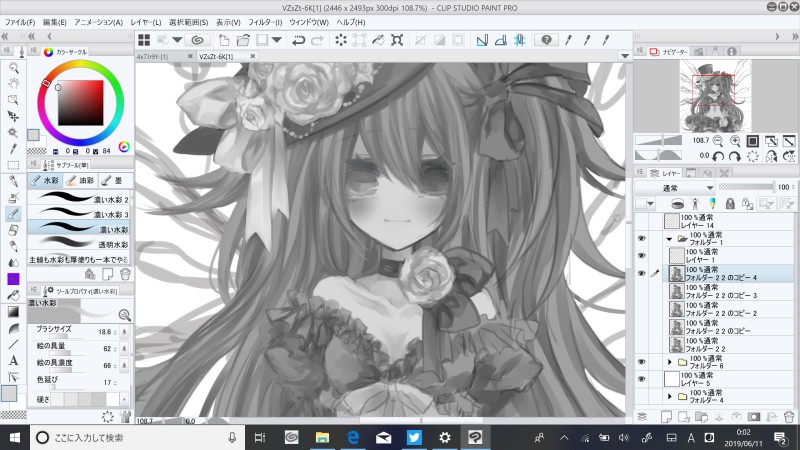Image resolution: width=800 pixels, height=450 pixels.
Task: Toggle Set as reference layer icon
Action: [695, 204]
